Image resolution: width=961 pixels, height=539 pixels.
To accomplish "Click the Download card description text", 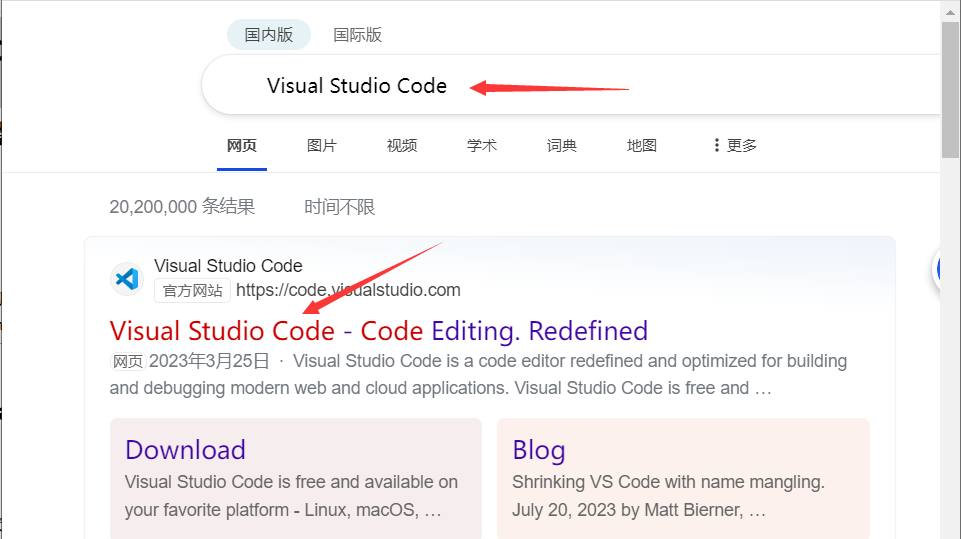I will click(x=291, y=496).
